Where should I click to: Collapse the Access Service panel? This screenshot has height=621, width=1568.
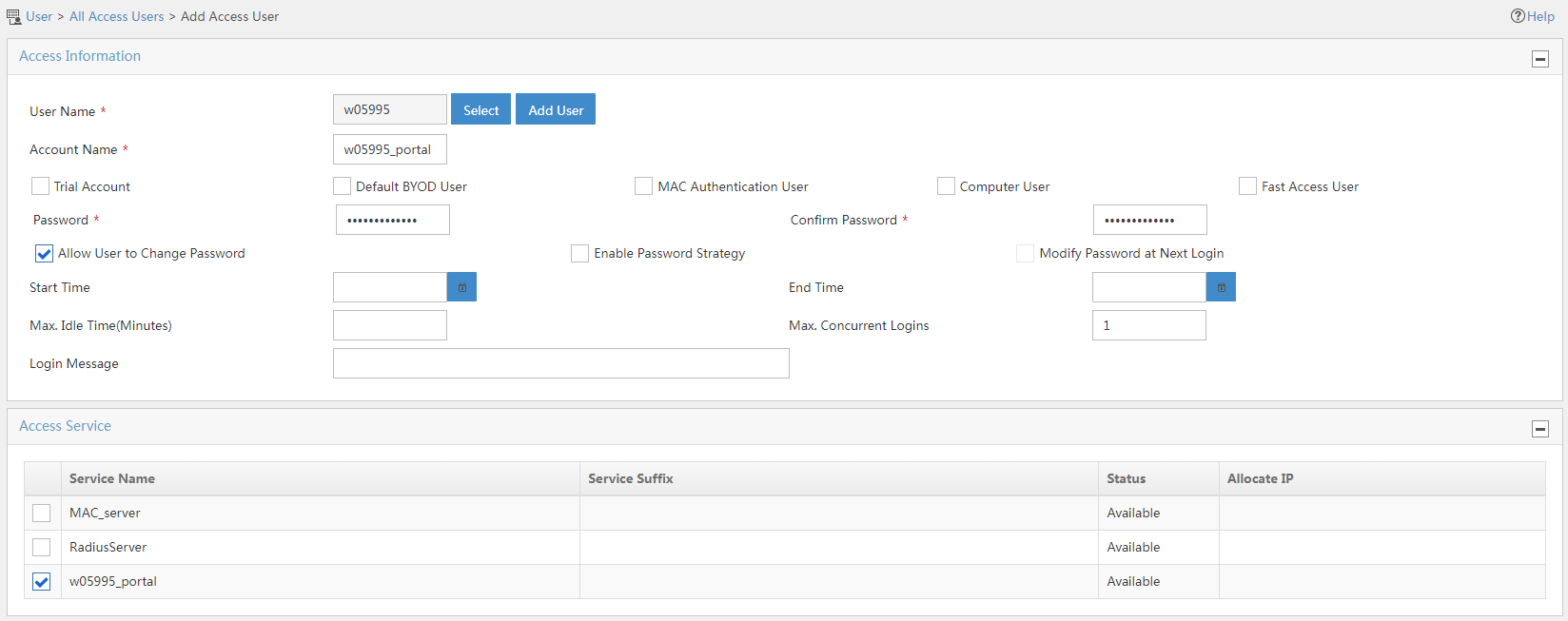point(1540,429)
